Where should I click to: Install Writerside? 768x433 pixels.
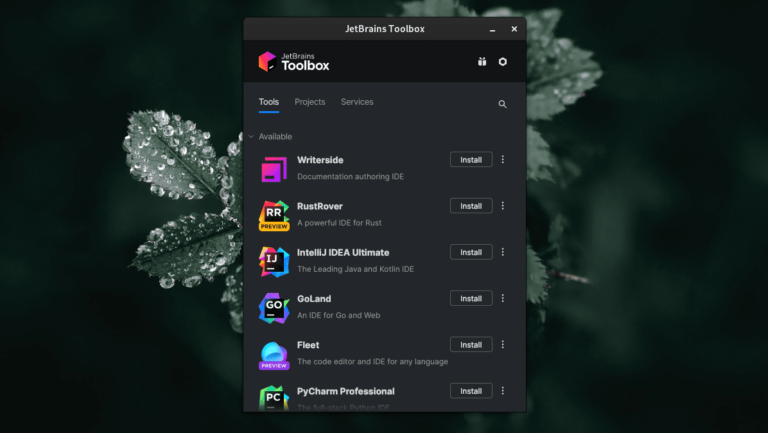click(471, 160)
